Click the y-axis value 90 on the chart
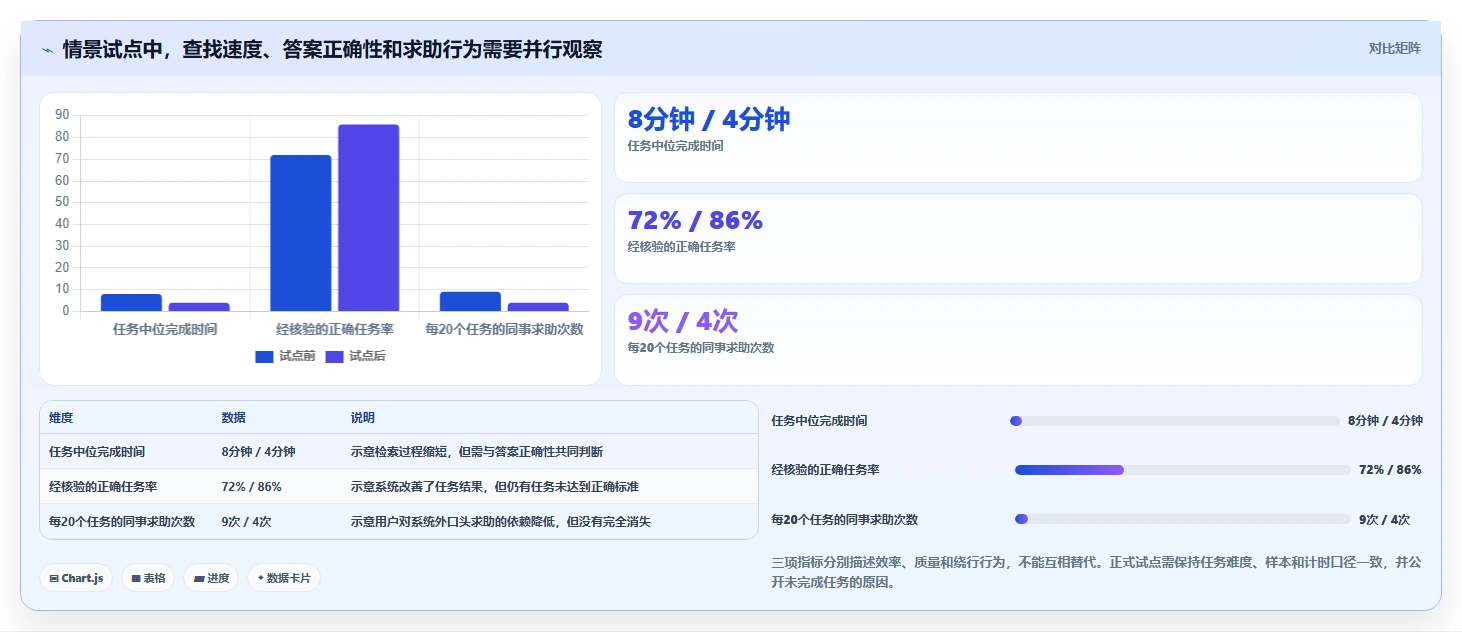1462x632 pixels. coord(62,115)
